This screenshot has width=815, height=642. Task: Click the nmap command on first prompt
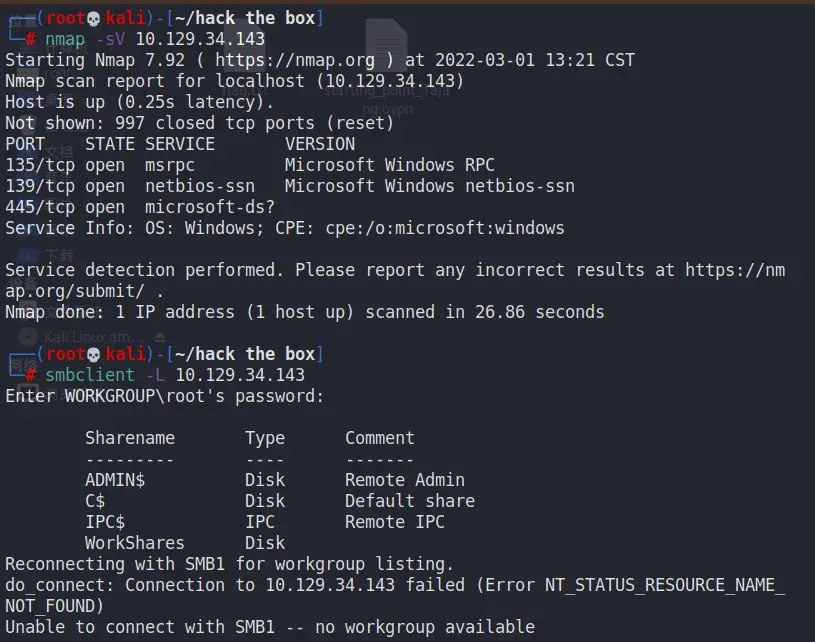coord(65,39)
